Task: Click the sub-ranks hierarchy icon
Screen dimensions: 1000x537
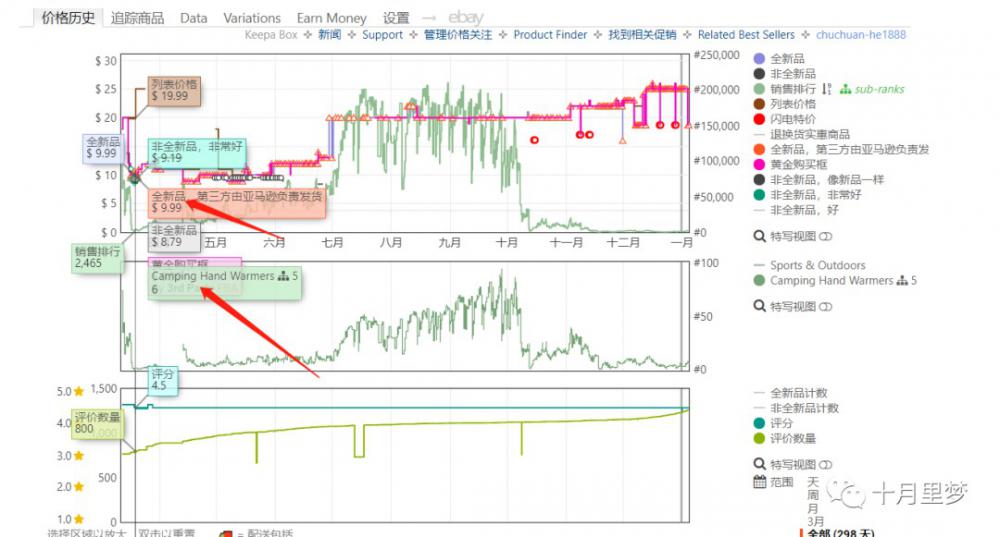Action: tap(845, 89)
